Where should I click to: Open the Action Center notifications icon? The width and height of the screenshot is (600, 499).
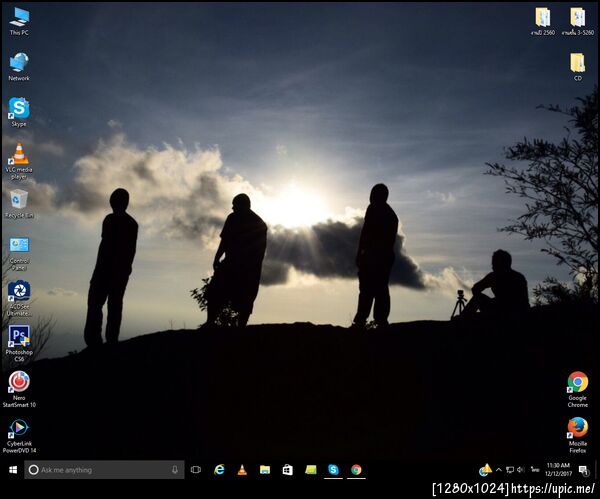coord(584,470)
